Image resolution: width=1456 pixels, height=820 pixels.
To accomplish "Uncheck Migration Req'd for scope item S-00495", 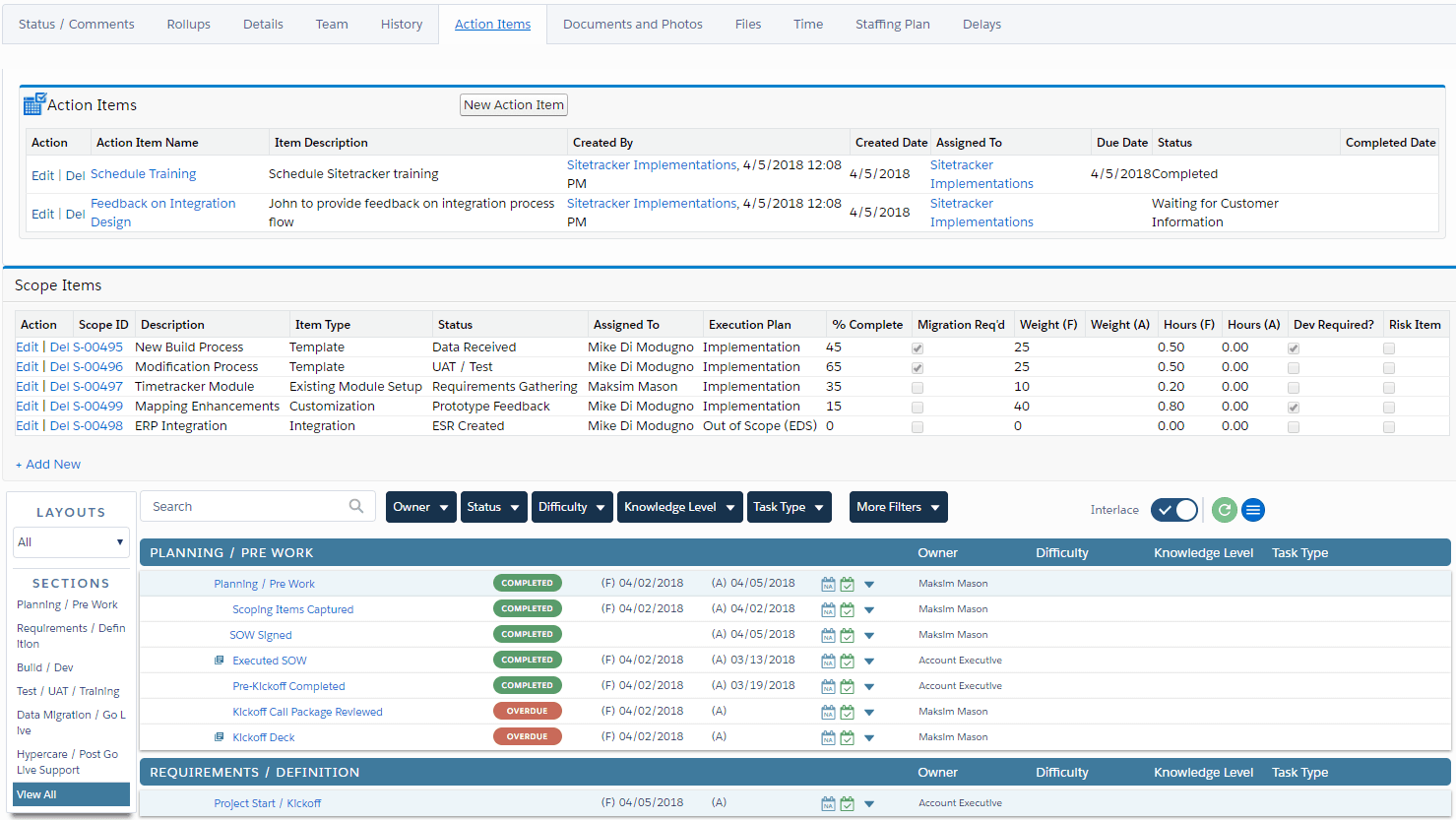I will [917, 347].
